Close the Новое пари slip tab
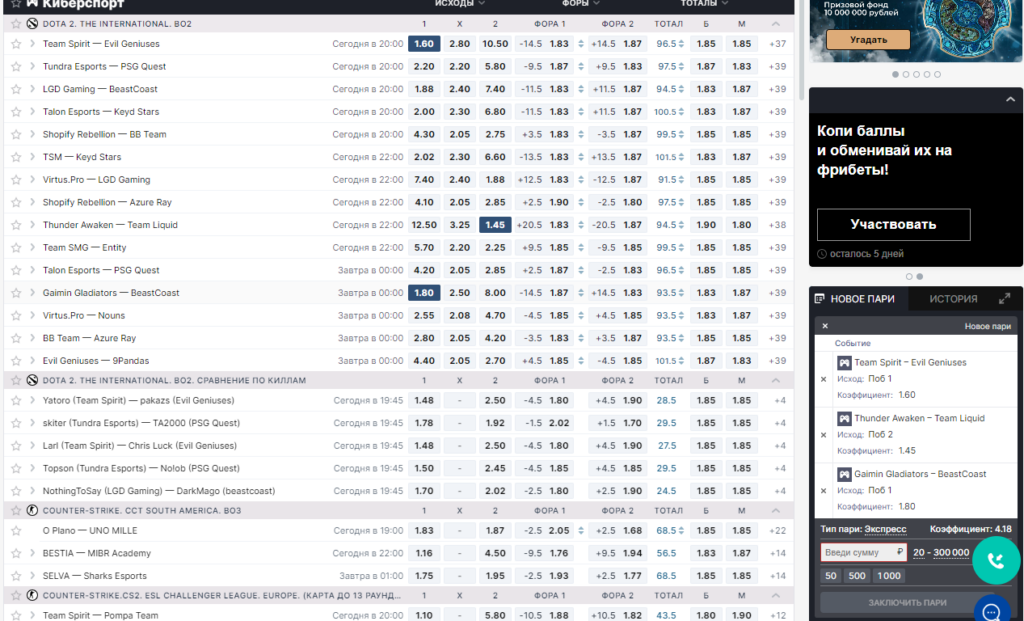This screenshot has width=1024, height=621. point(825,326)
